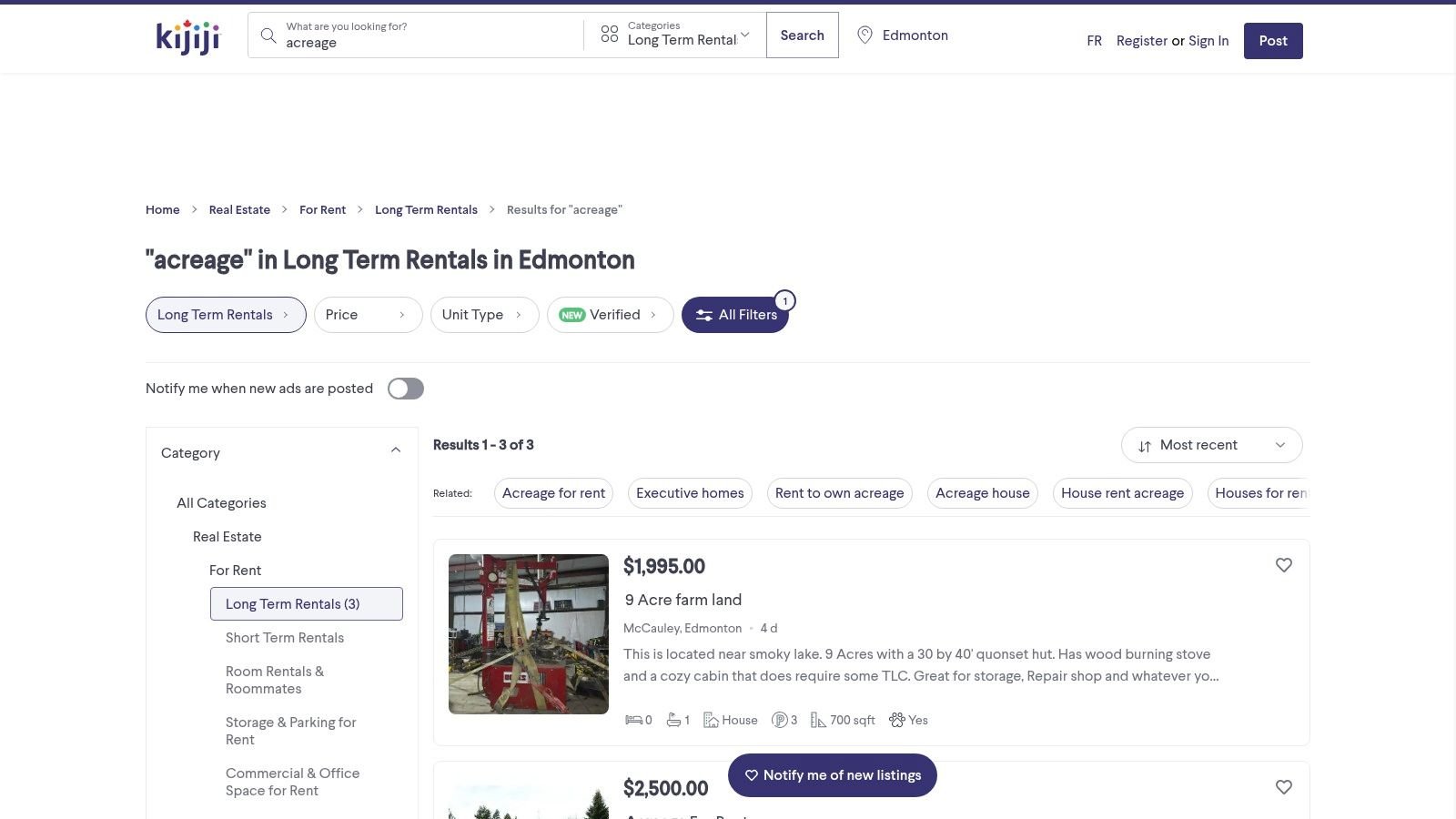The height and width of the screenshot is (819, 1456).
Task: Select Rent to own acreage related search
Action: 839,493
